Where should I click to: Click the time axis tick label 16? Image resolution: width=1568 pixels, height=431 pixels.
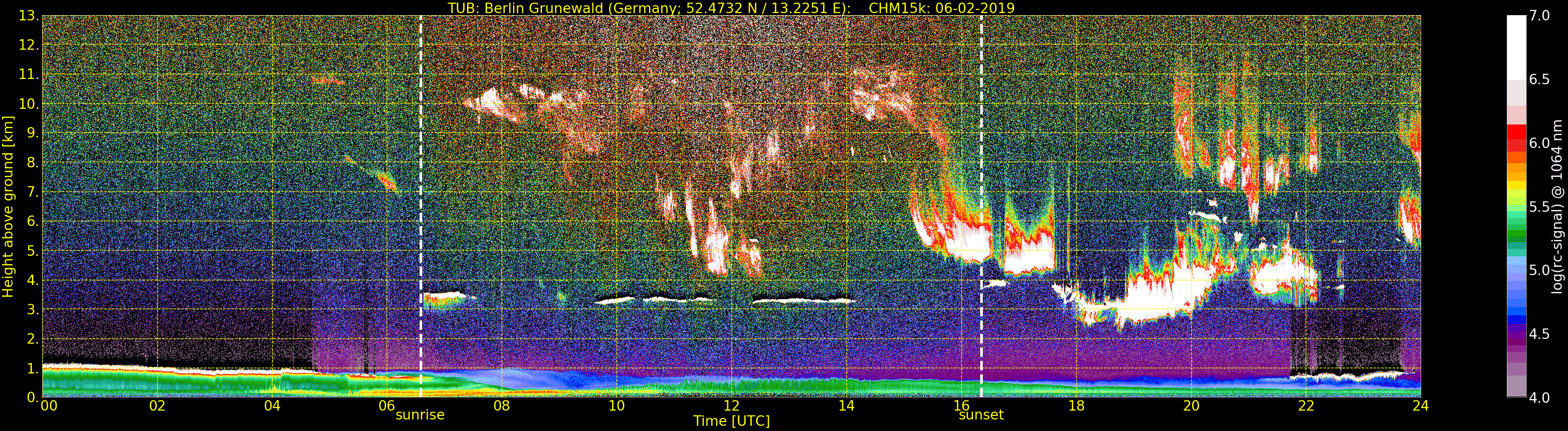point(961,406)
